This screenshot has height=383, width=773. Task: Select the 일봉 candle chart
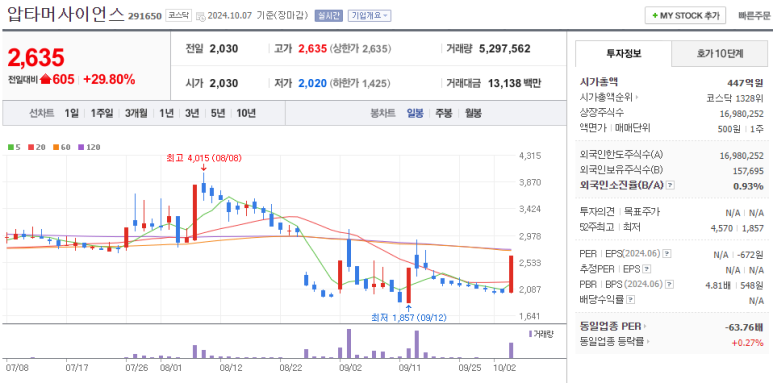click(415, 113)
